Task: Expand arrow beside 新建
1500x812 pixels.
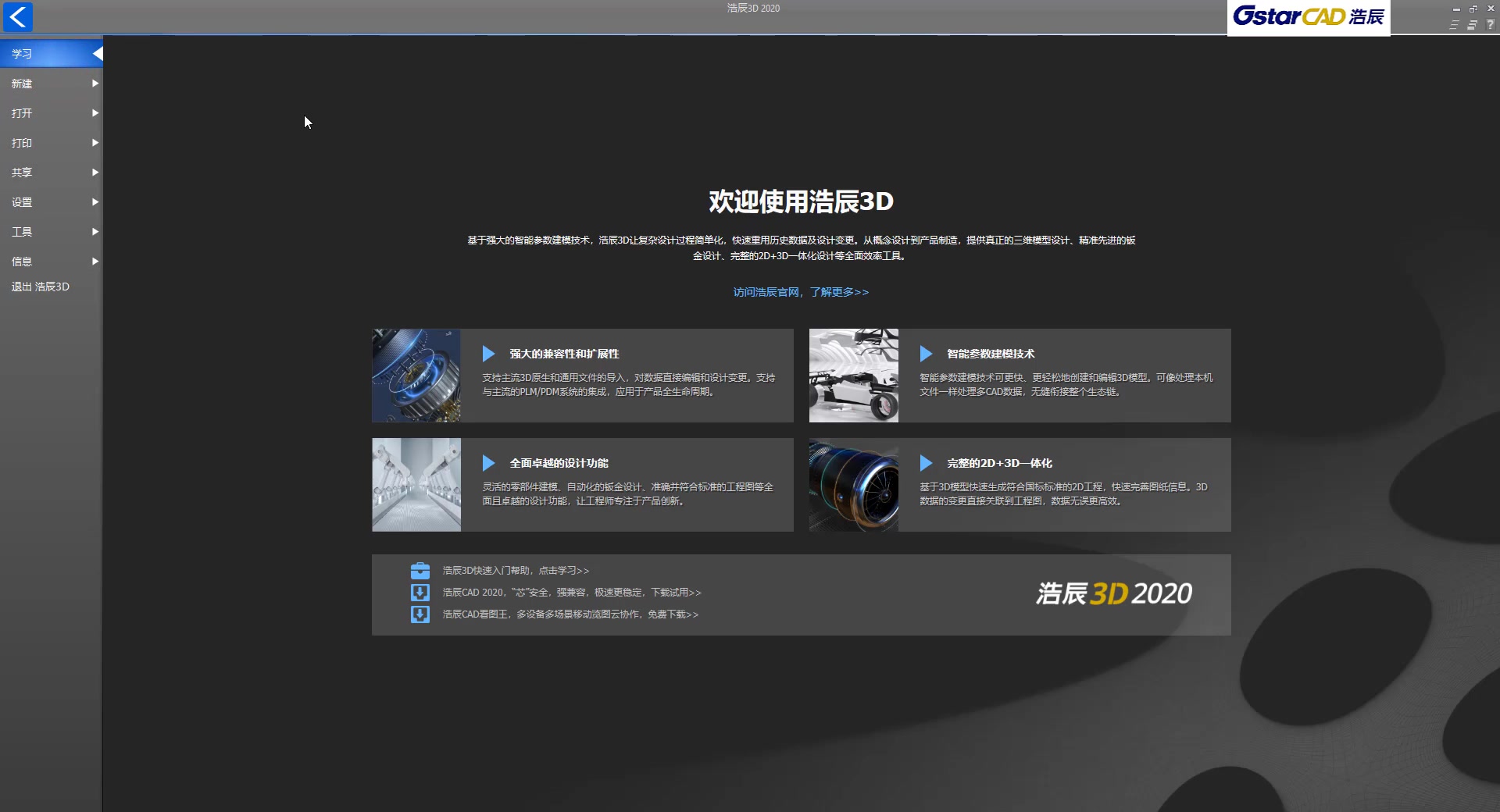Action: point(95,84)
